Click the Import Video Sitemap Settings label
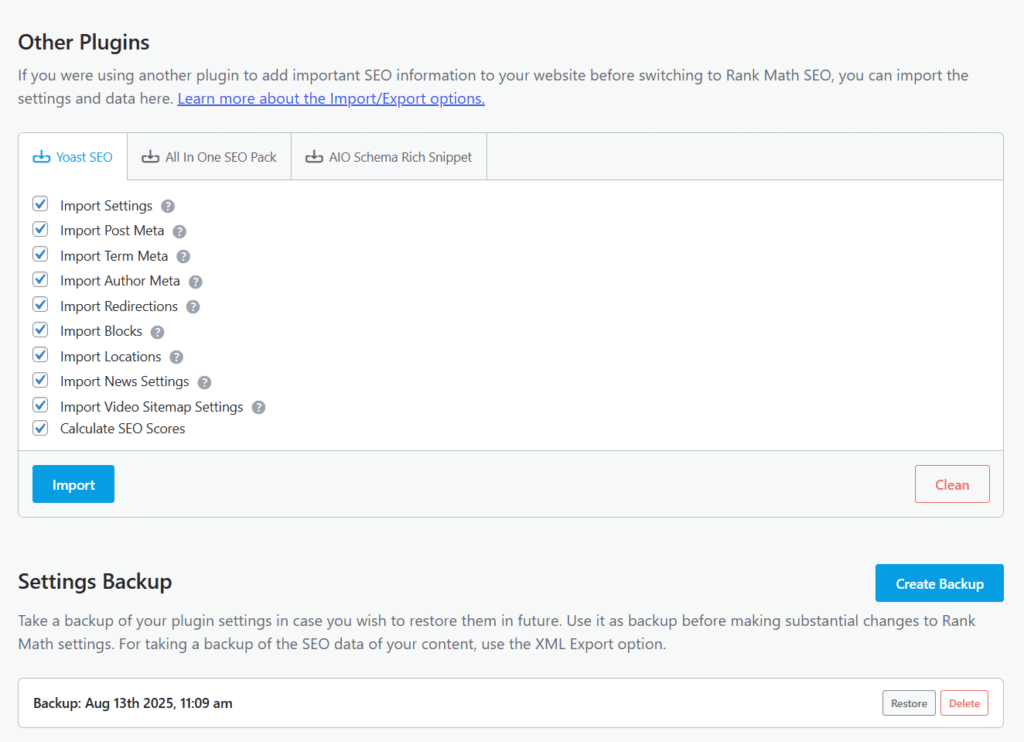1024x742 pixels. point(152,407)
